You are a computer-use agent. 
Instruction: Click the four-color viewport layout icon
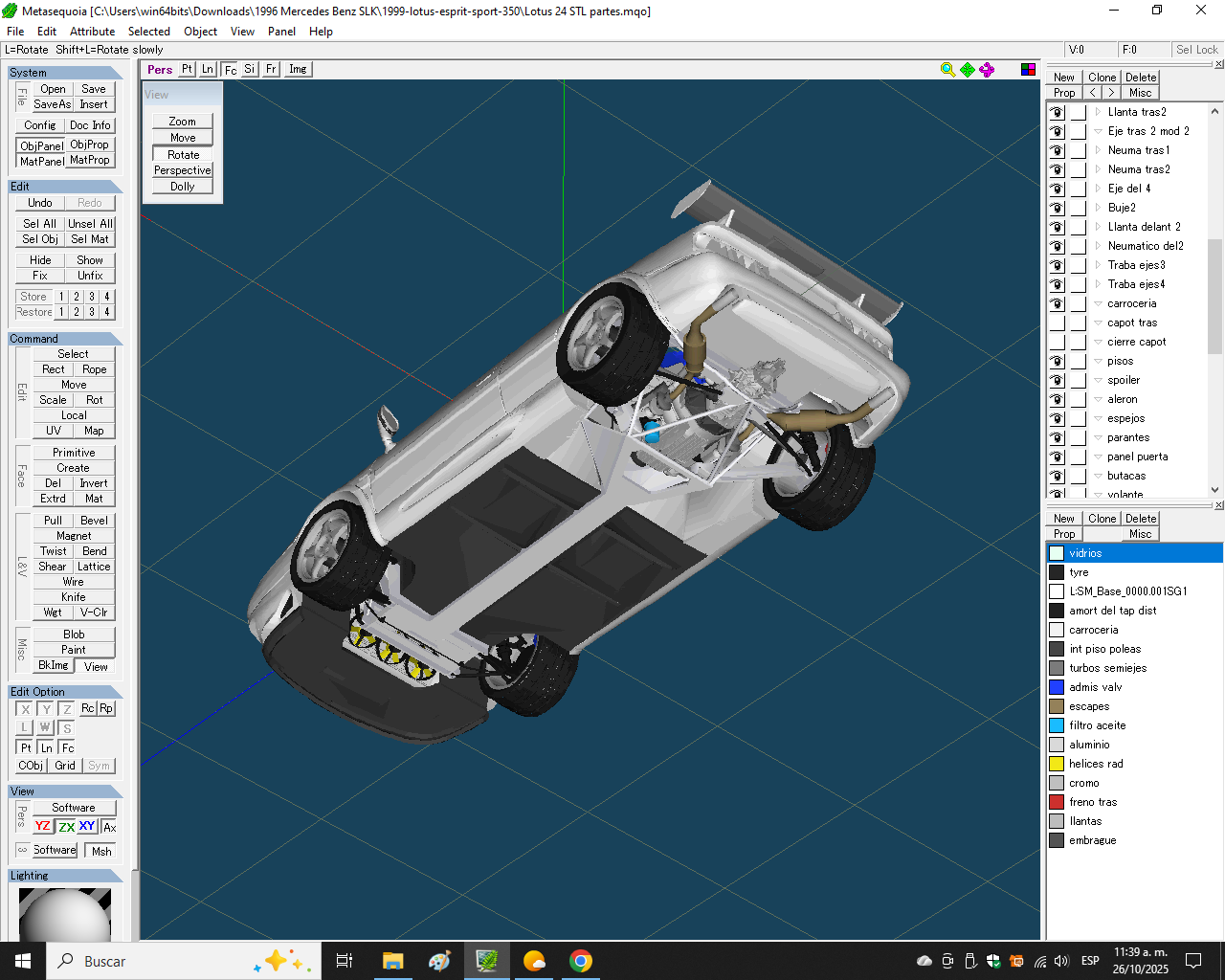pos(1028,69)
